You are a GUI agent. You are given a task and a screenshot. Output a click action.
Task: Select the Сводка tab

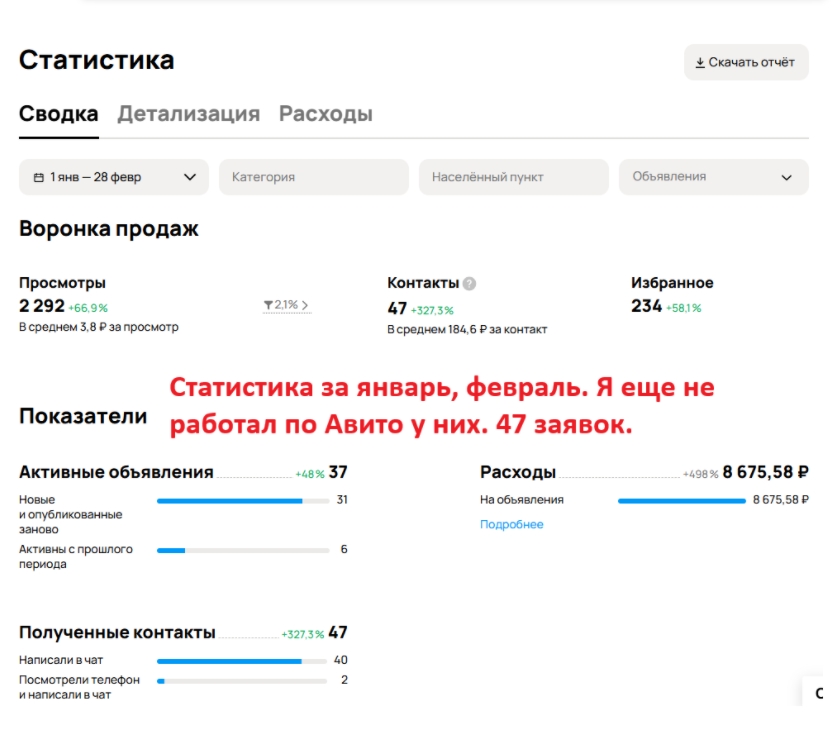tap(58, 114)
